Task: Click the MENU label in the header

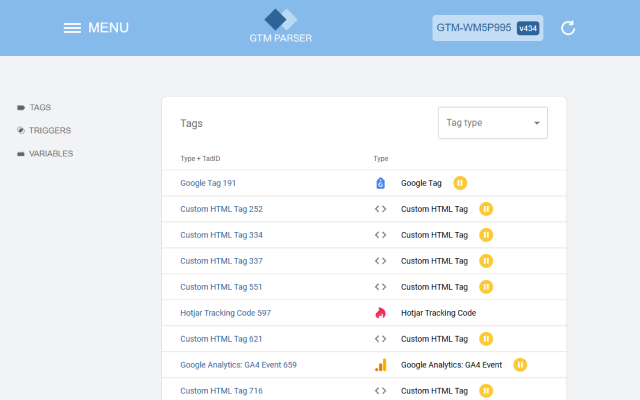Action: point(109,28)
